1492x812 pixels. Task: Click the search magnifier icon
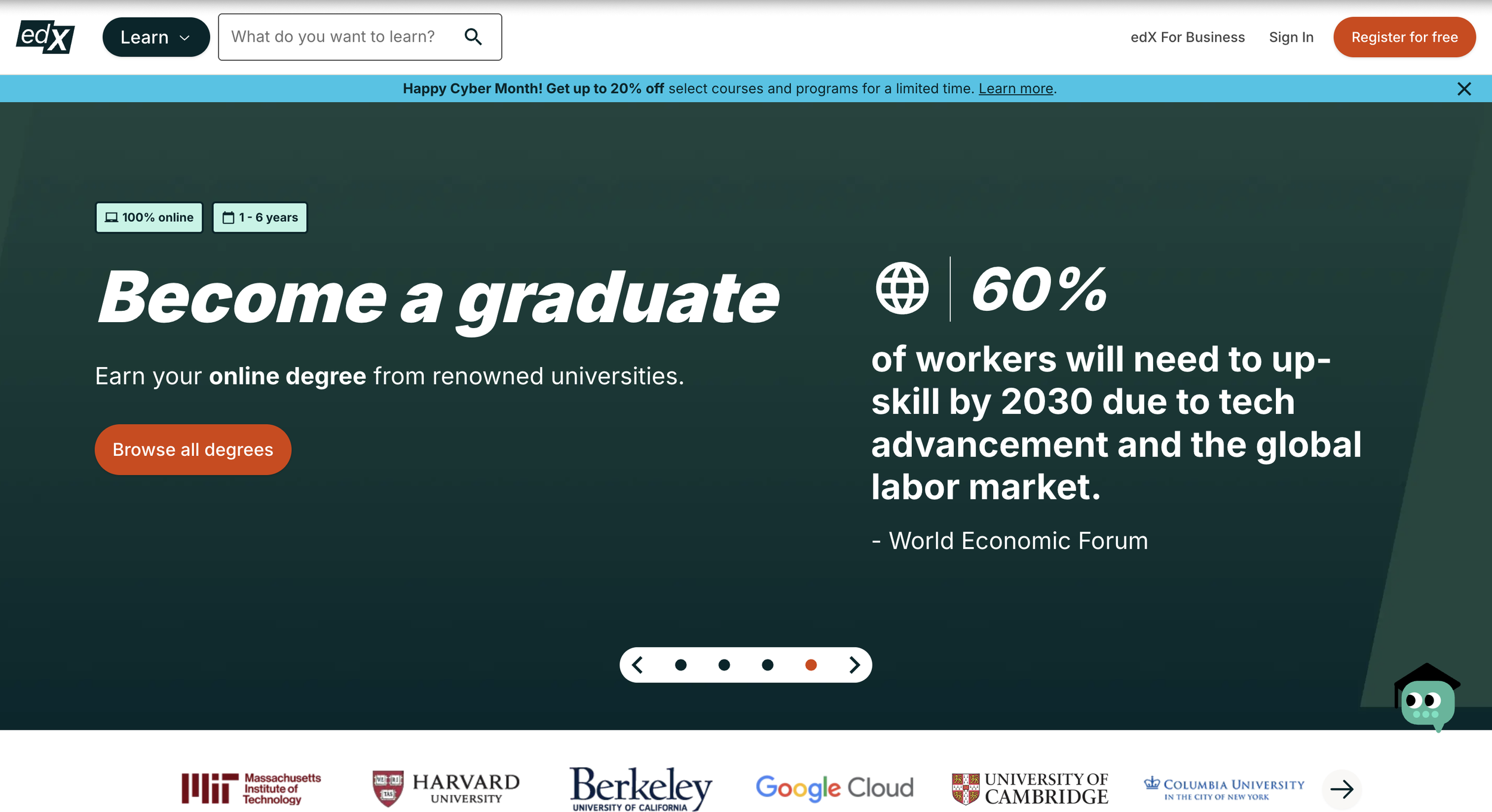473,37
